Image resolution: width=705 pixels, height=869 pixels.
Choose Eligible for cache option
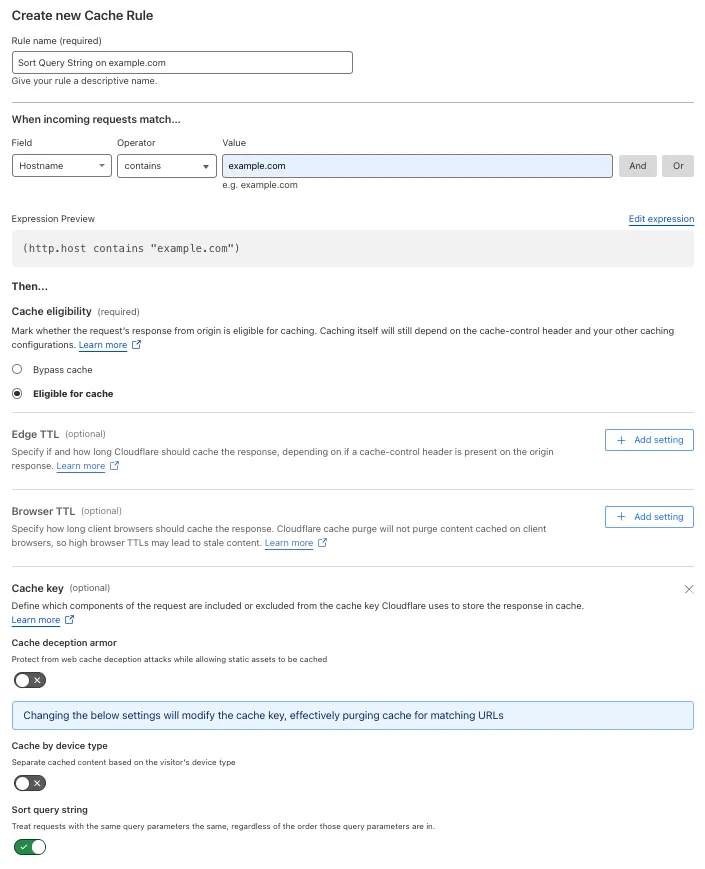pyautogui.click(x=15, y=393)
